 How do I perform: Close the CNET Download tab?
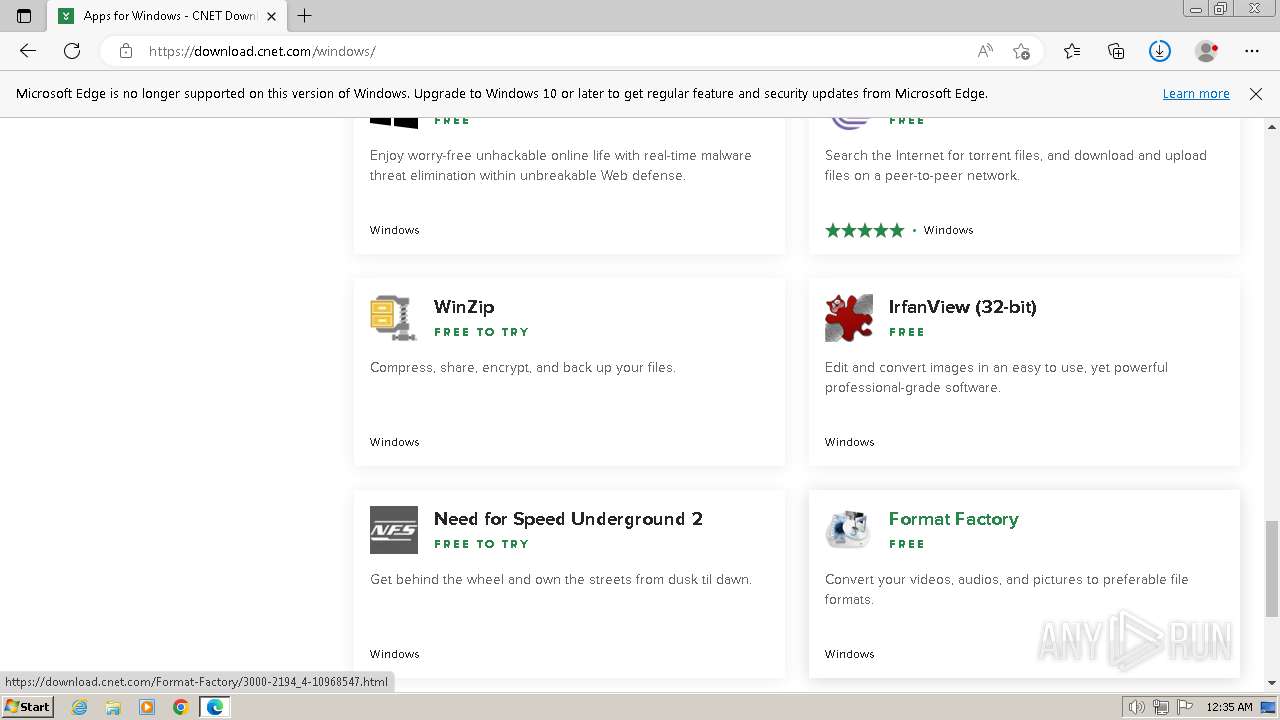(x=271, y=16)
